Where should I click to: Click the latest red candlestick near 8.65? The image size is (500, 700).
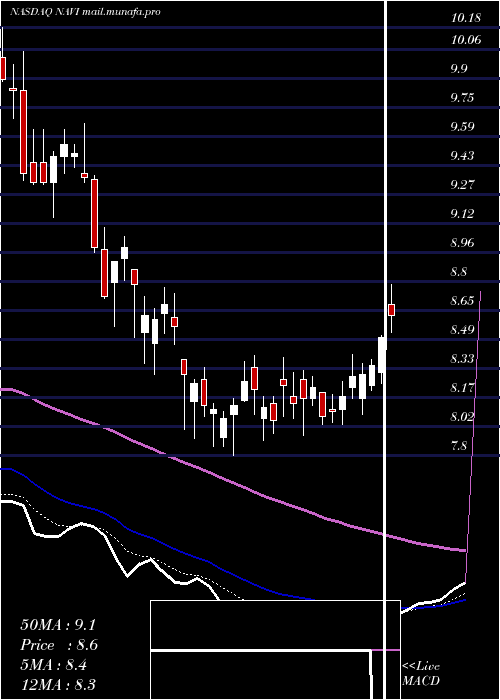pos(392,310)
